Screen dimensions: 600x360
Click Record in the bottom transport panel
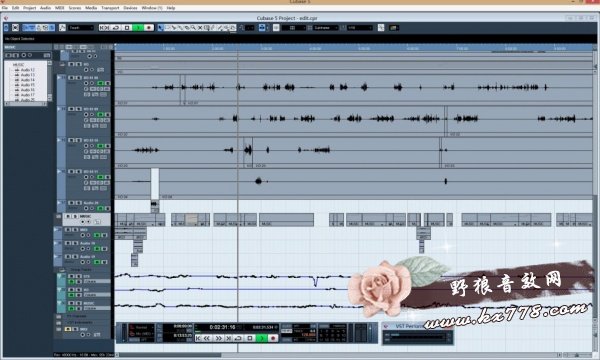pos(273,338)
